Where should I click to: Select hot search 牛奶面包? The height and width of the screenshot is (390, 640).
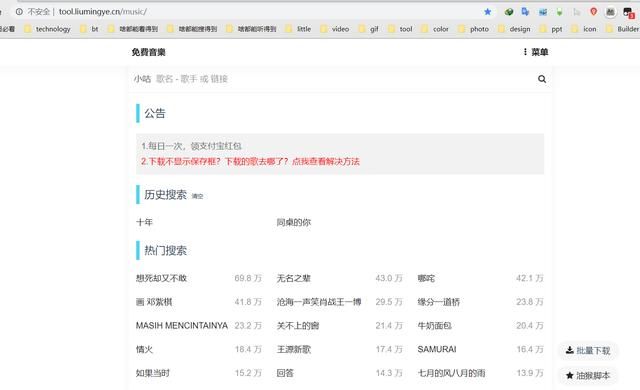[435, 326]
